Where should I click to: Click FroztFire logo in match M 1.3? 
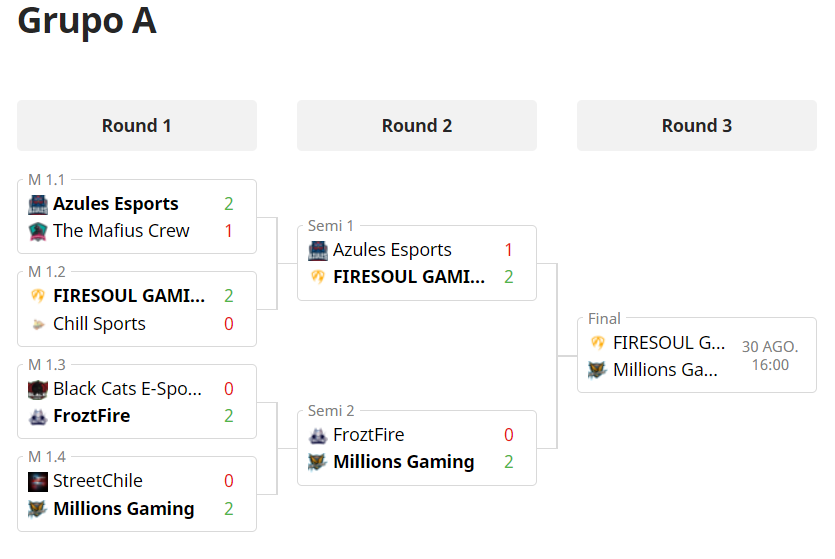(38, 416)
